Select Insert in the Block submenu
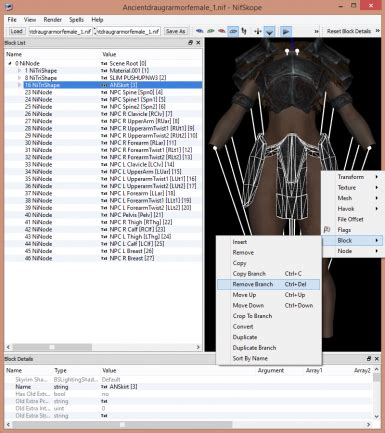Viewport: 385px width, 433px height. click(x=268, y=242)
